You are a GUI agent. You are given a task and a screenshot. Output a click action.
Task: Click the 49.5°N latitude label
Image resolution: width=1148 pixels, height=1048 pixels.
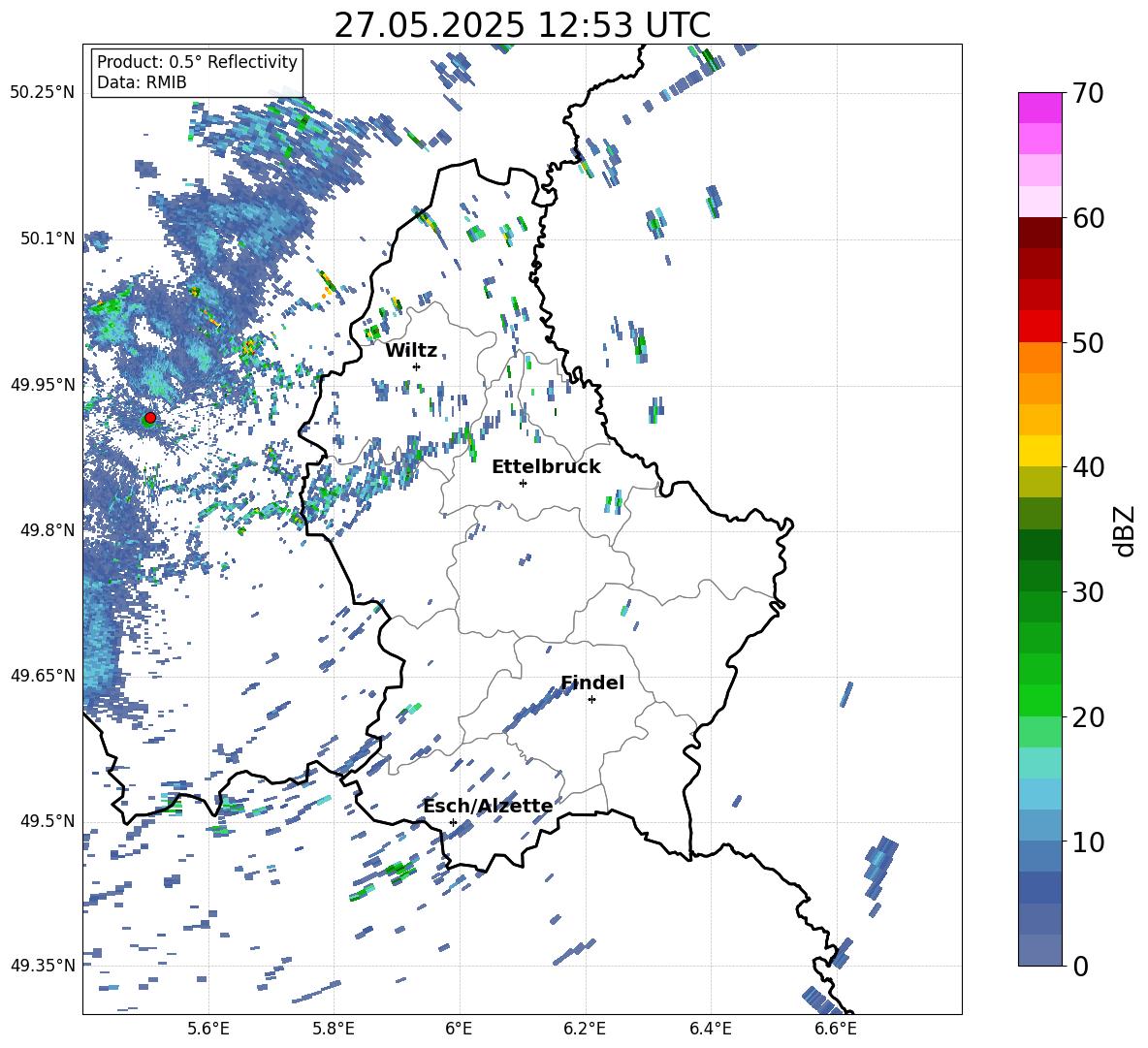(x=48, y=821)
